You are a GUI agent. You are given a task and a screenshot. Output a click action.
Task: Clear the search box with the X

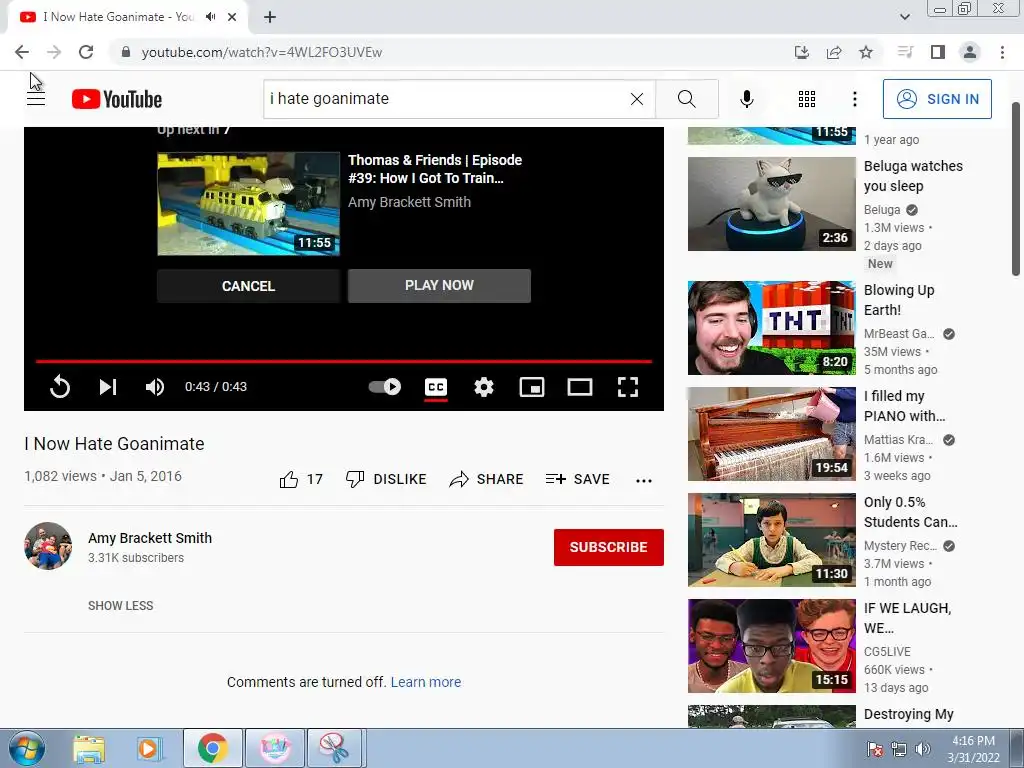tap(637, 99)
